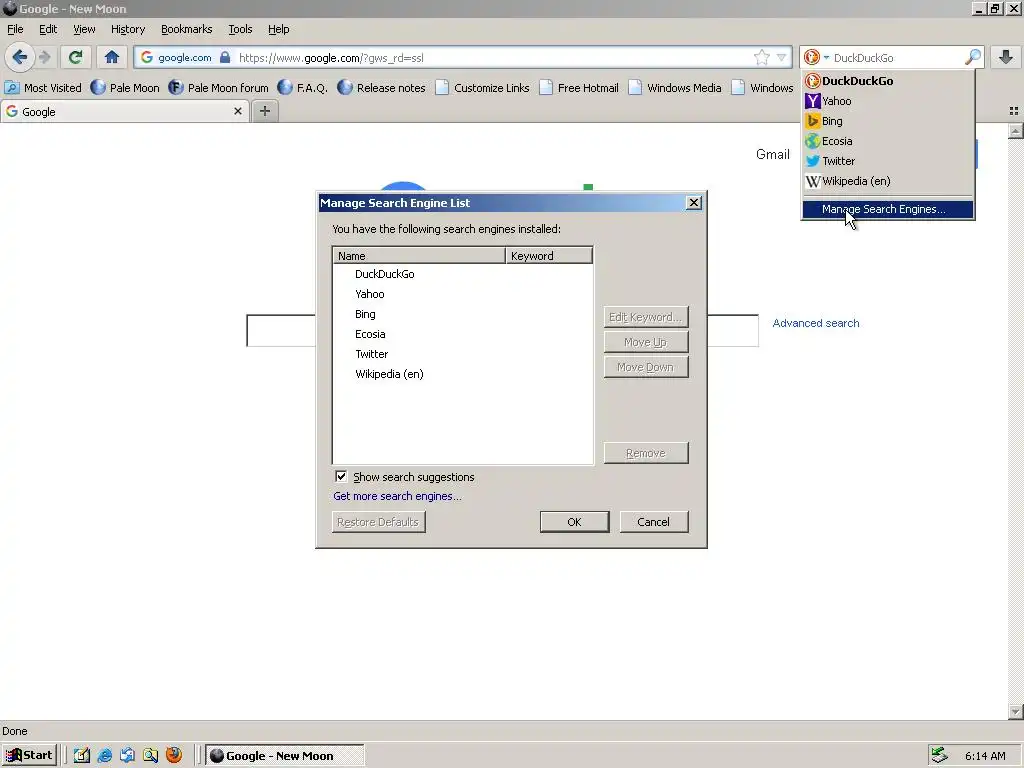Open the F.A.Q. bookmark
This screenshot has width=1024, height=768.
303,88
